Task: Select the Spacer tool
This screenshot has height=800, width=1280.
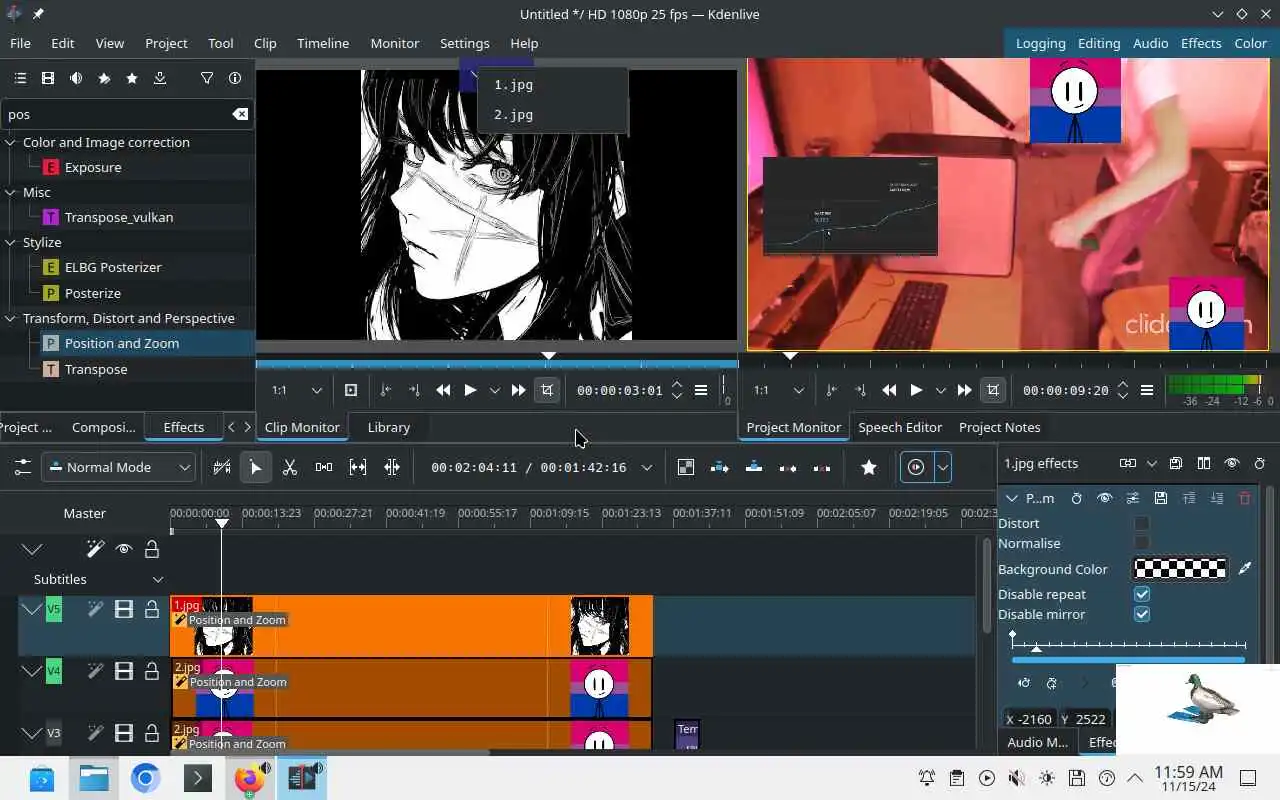Action: tap(324, 467)
